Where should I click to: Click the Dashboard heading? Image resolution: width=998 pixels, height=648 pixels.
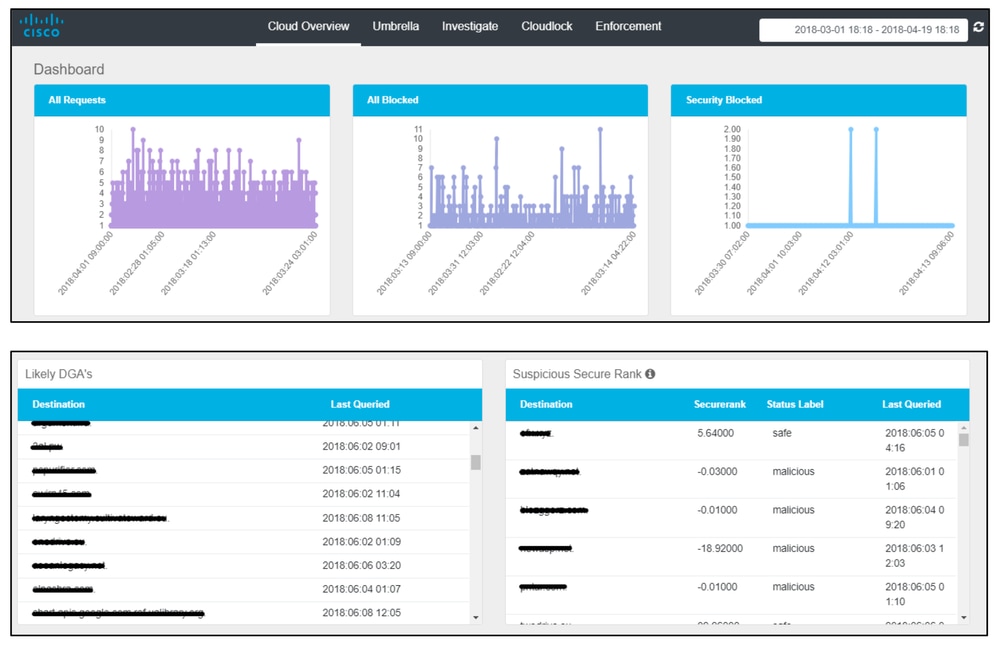pos(69,69)
